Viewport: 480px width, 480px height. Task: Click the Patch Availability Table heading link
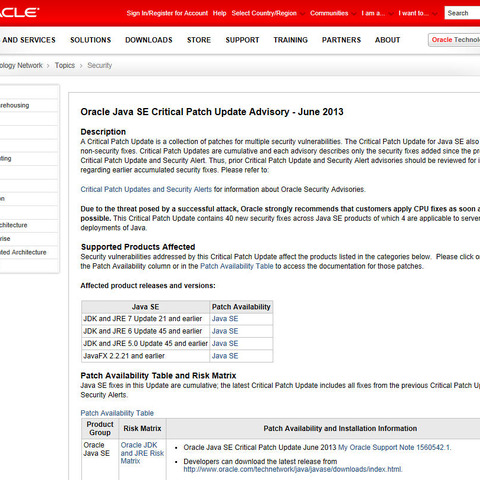(x=117, y=413)
